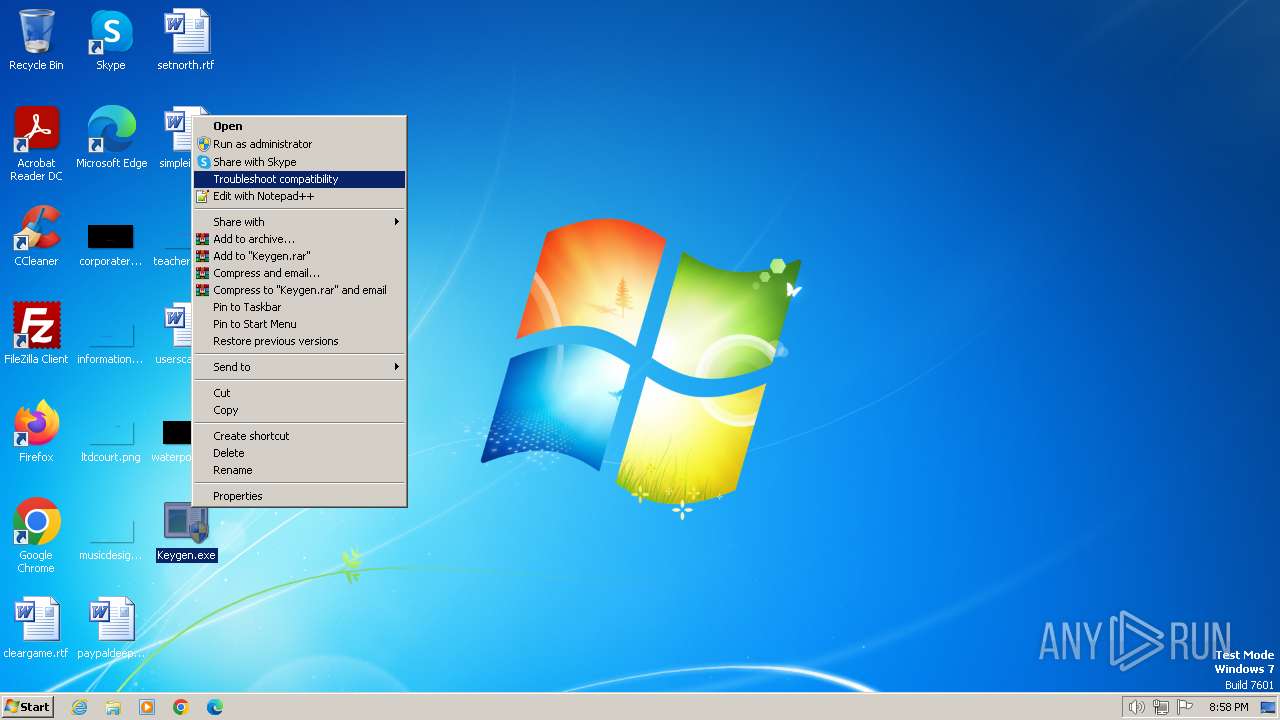The width and height of the screenshot is (1280, 720).
Task: Select the Acrobat Reader DC shortcut
Action: (x=36, y=143)
